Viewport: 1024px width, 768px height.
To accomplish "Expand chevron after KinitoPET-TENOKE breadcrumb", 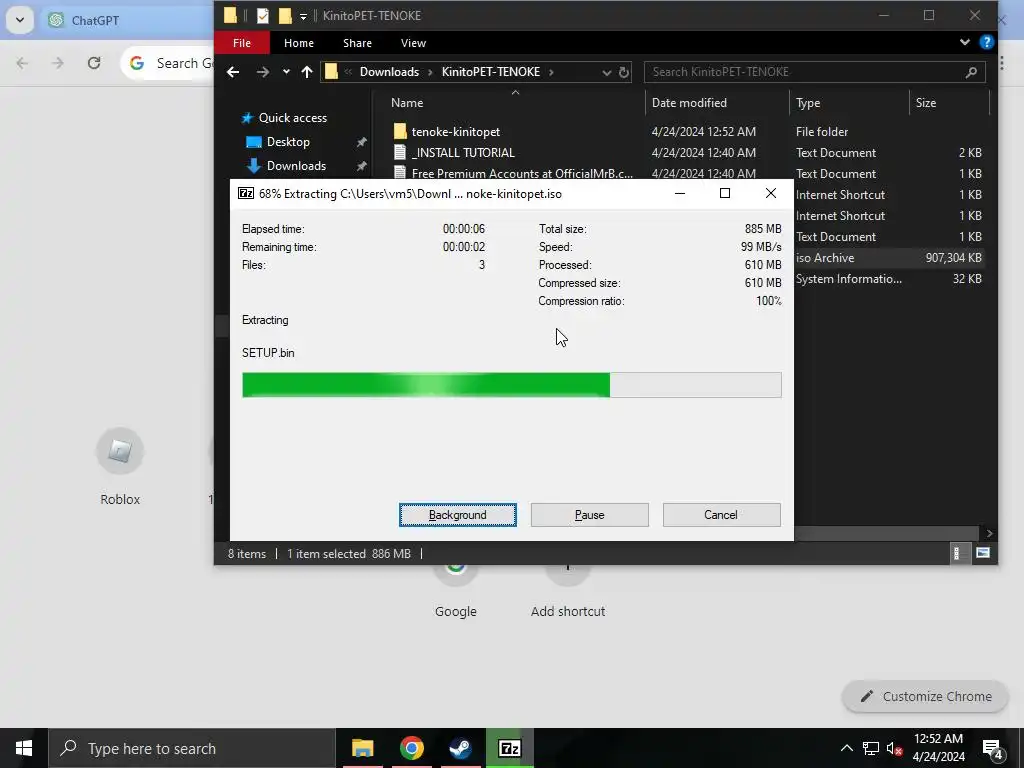I will pos(551,72).
